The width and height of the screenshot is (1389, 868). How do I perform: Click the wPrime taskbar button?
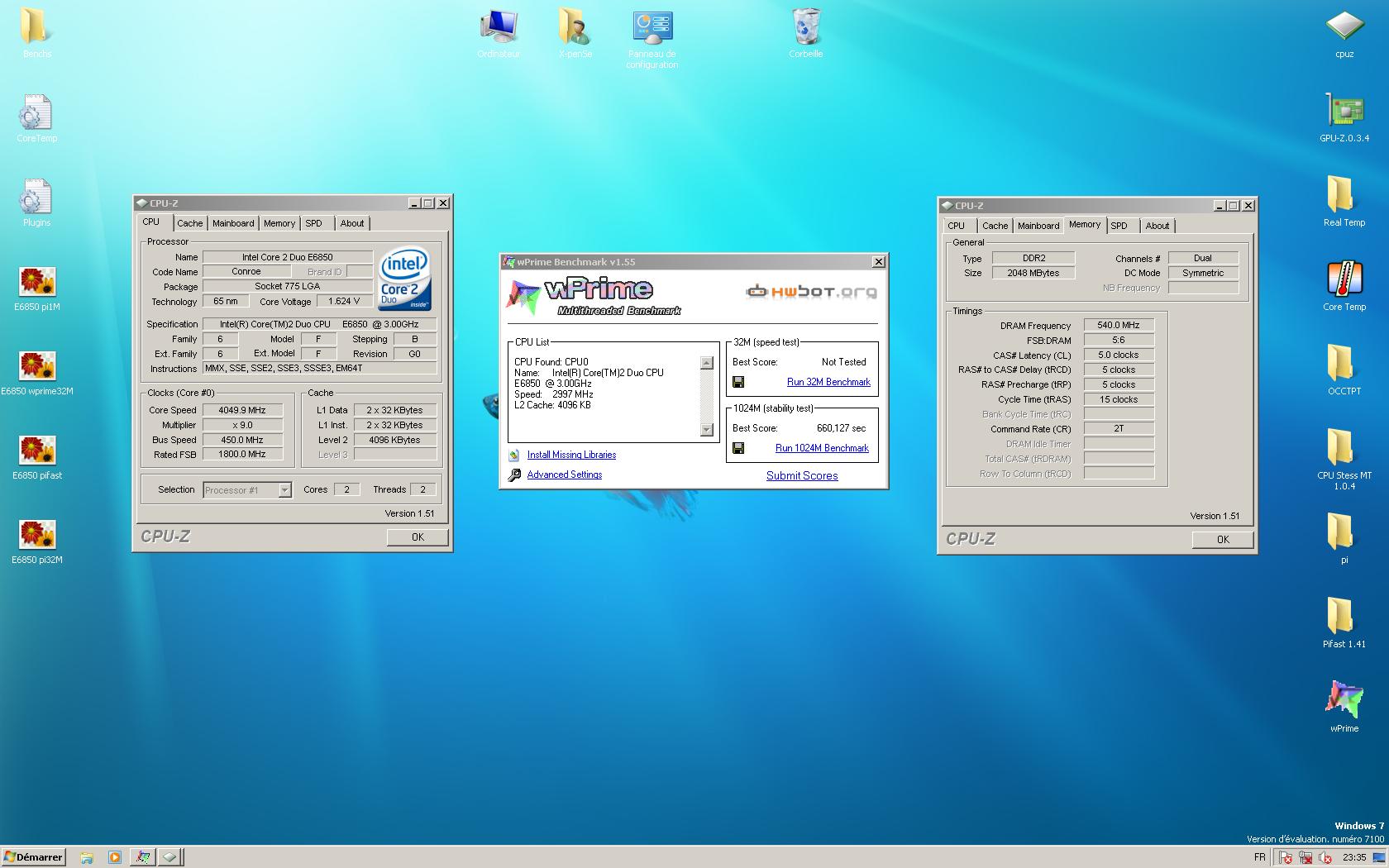tap(143, 857)
